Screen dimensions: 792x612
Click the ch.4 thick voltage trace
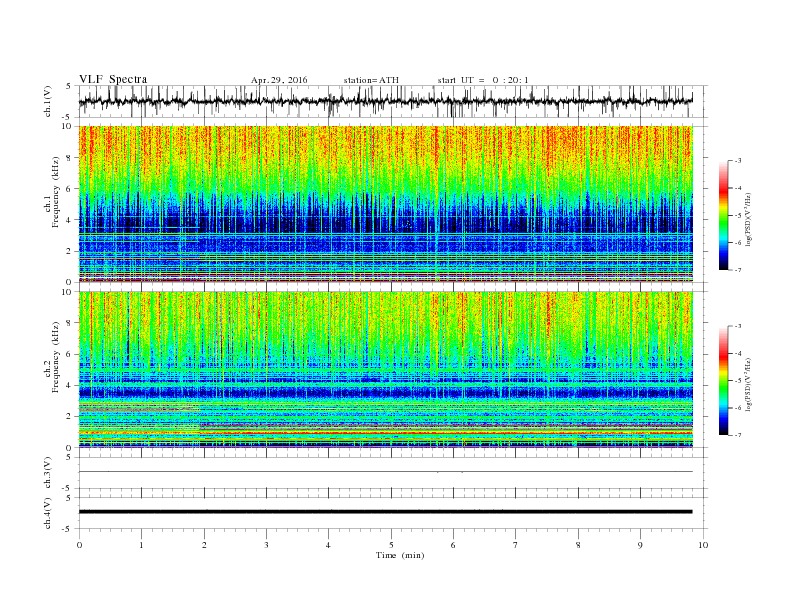385,512
